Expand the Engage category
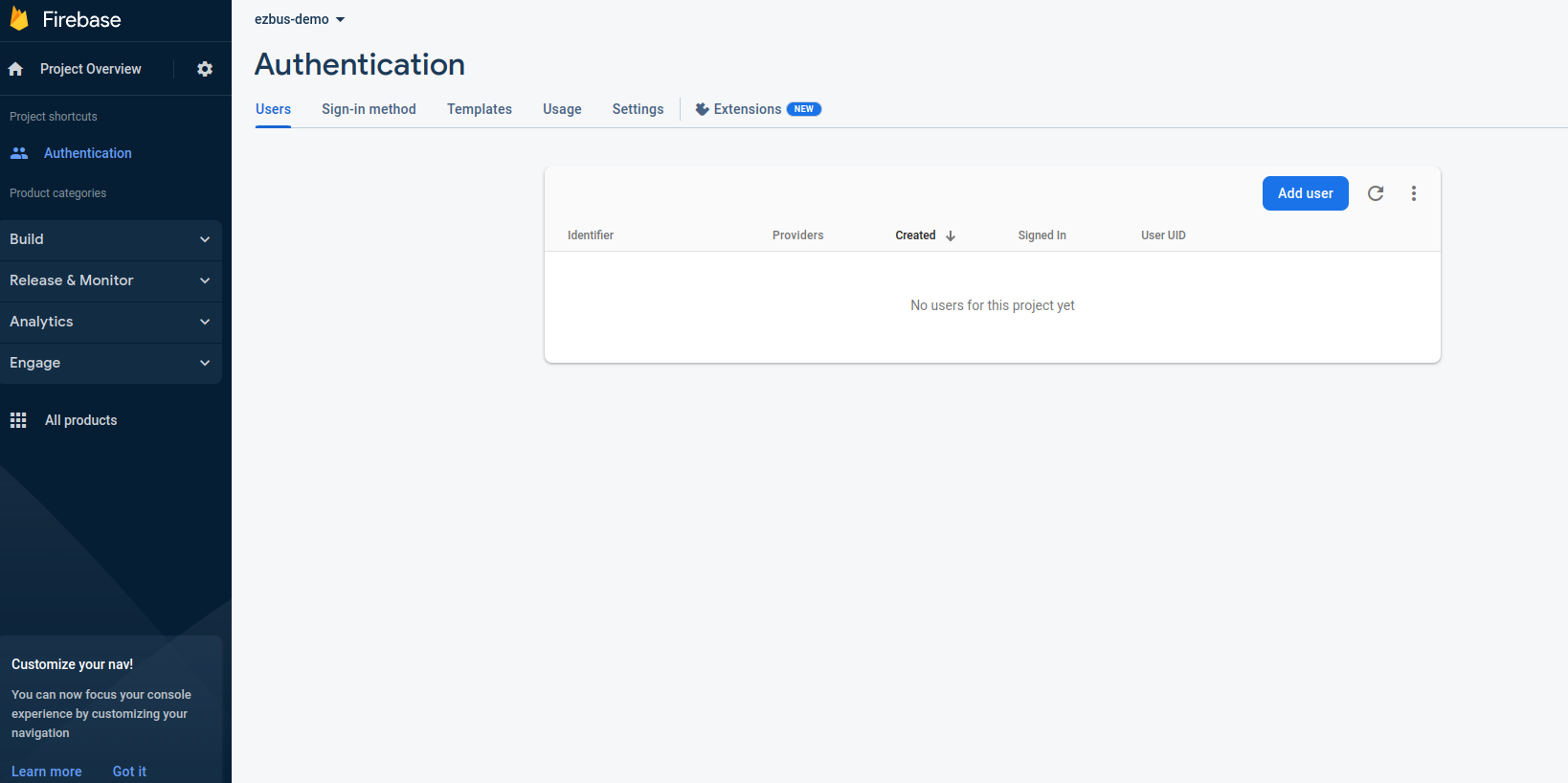The width and height of the screenshot is (1568, 783). (111, 363)
